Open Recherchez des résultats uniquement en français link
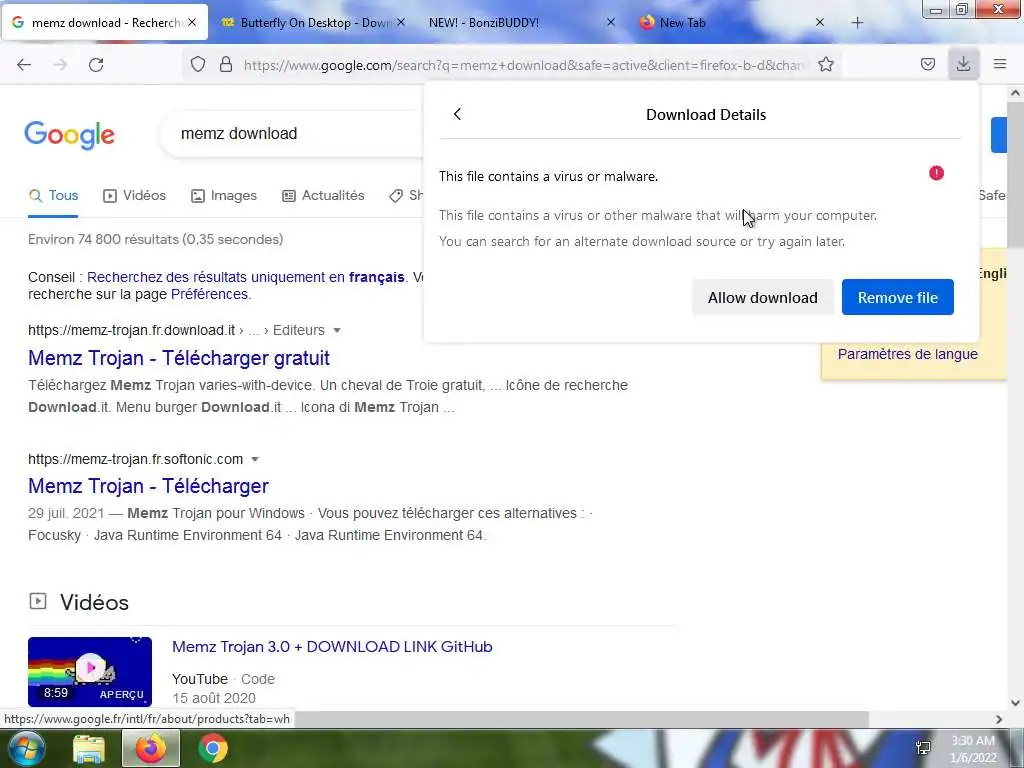Viewport: 1024px width, 768px height. pos(246,277)
